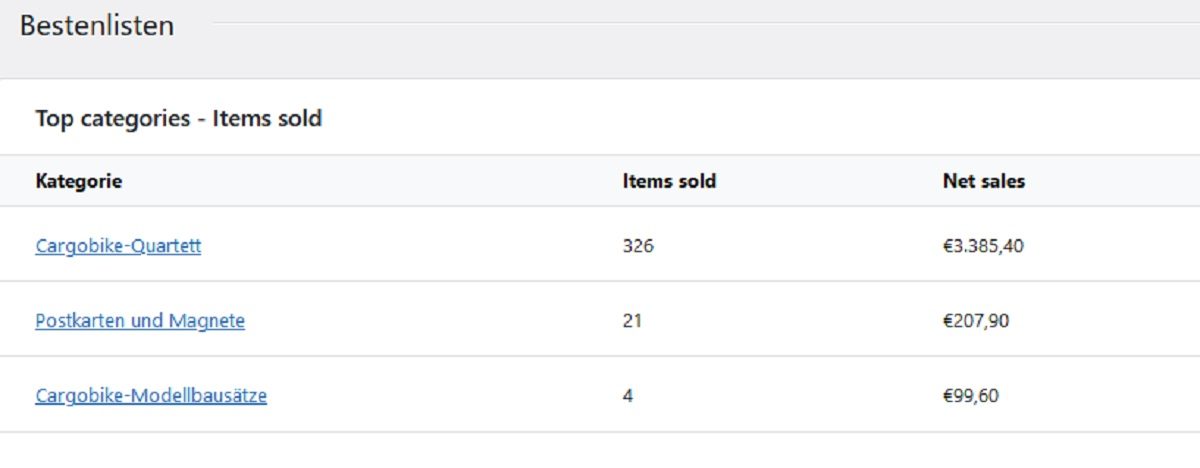The width and height of the screenshot is (1200, 468).
Task: Click the divider line beside Bestenlisten heading
Action: (x=705, y=22)
